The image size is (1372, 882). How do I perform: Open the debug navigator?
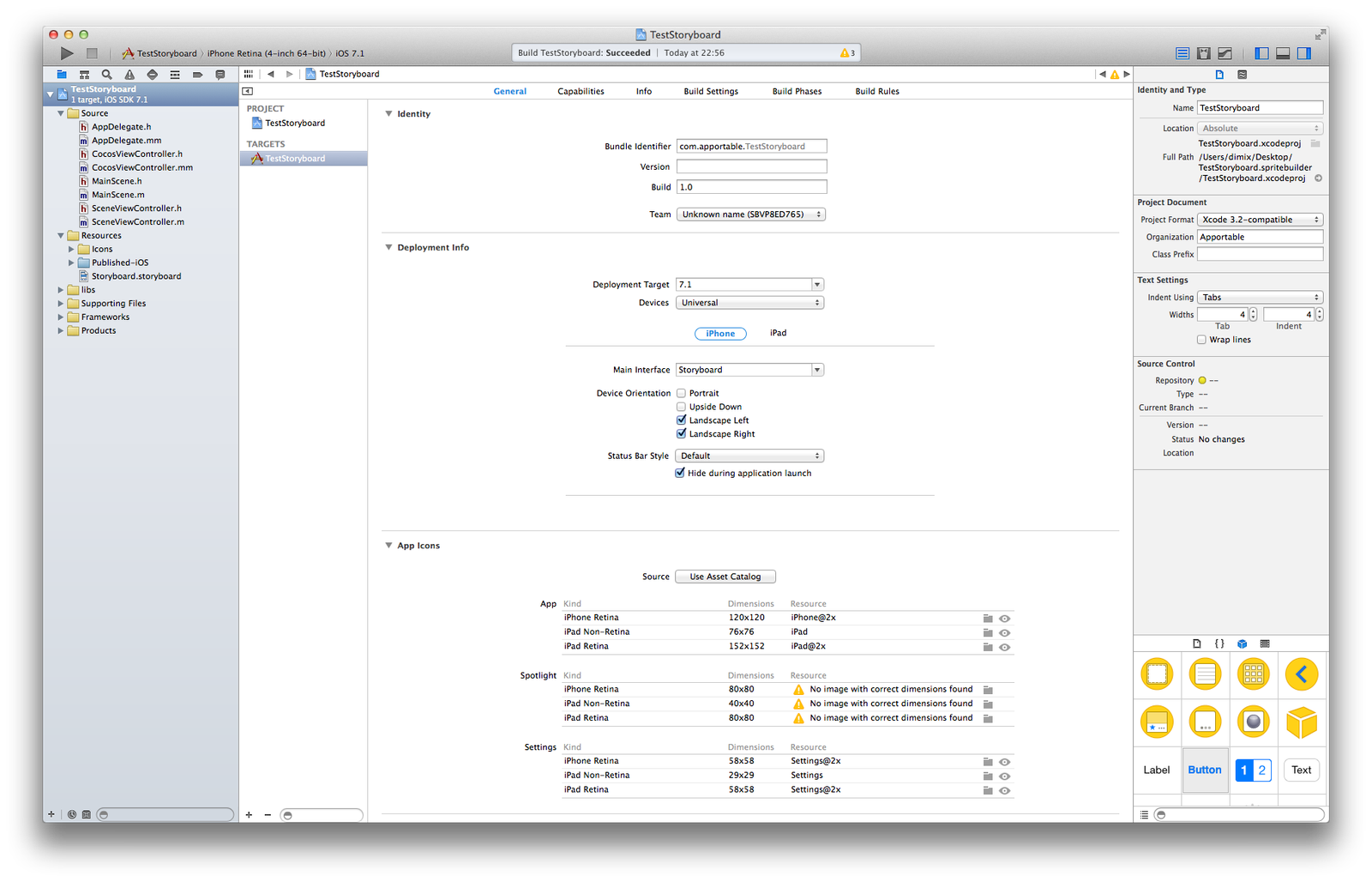tap(175, 75)
